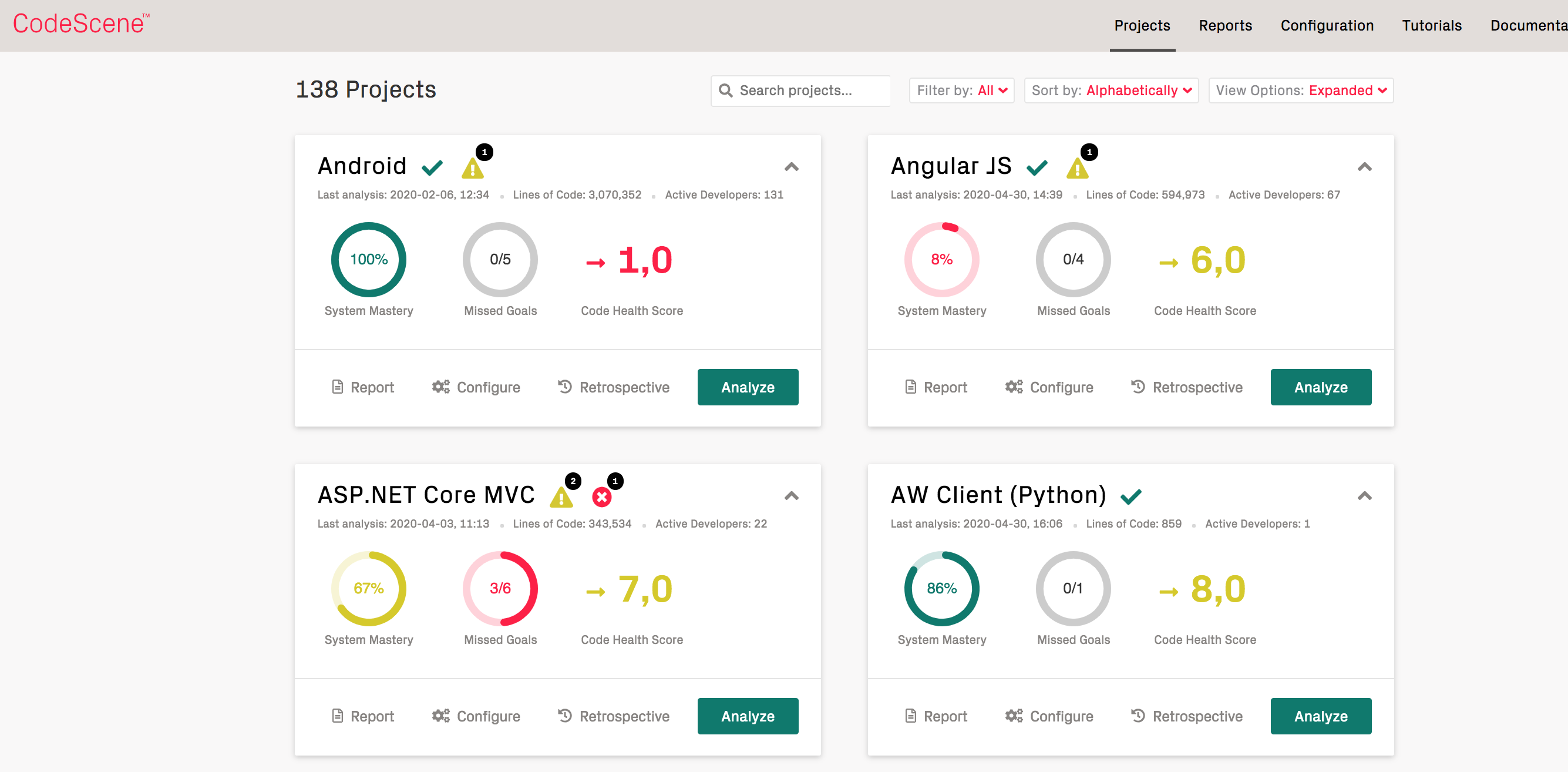The image size is (1568, 772).
Task: Click ASP.NET Core MVC yellow warning icon
Action: coord(561,497)
